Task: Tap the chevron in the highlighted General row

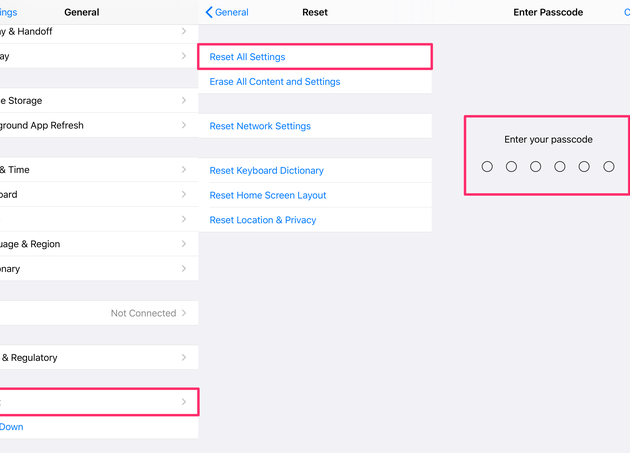Action: coord(184,402)
